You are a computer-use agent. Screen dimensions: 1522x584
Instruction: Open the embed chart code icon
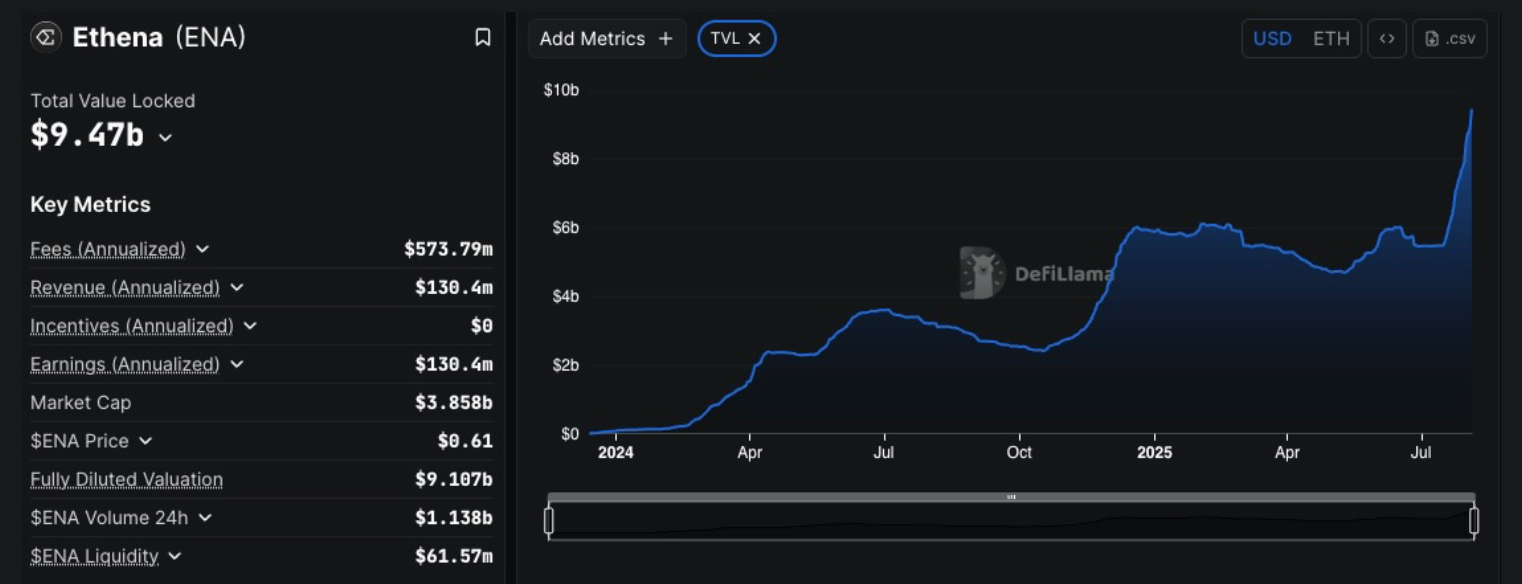pos(1387,39)
